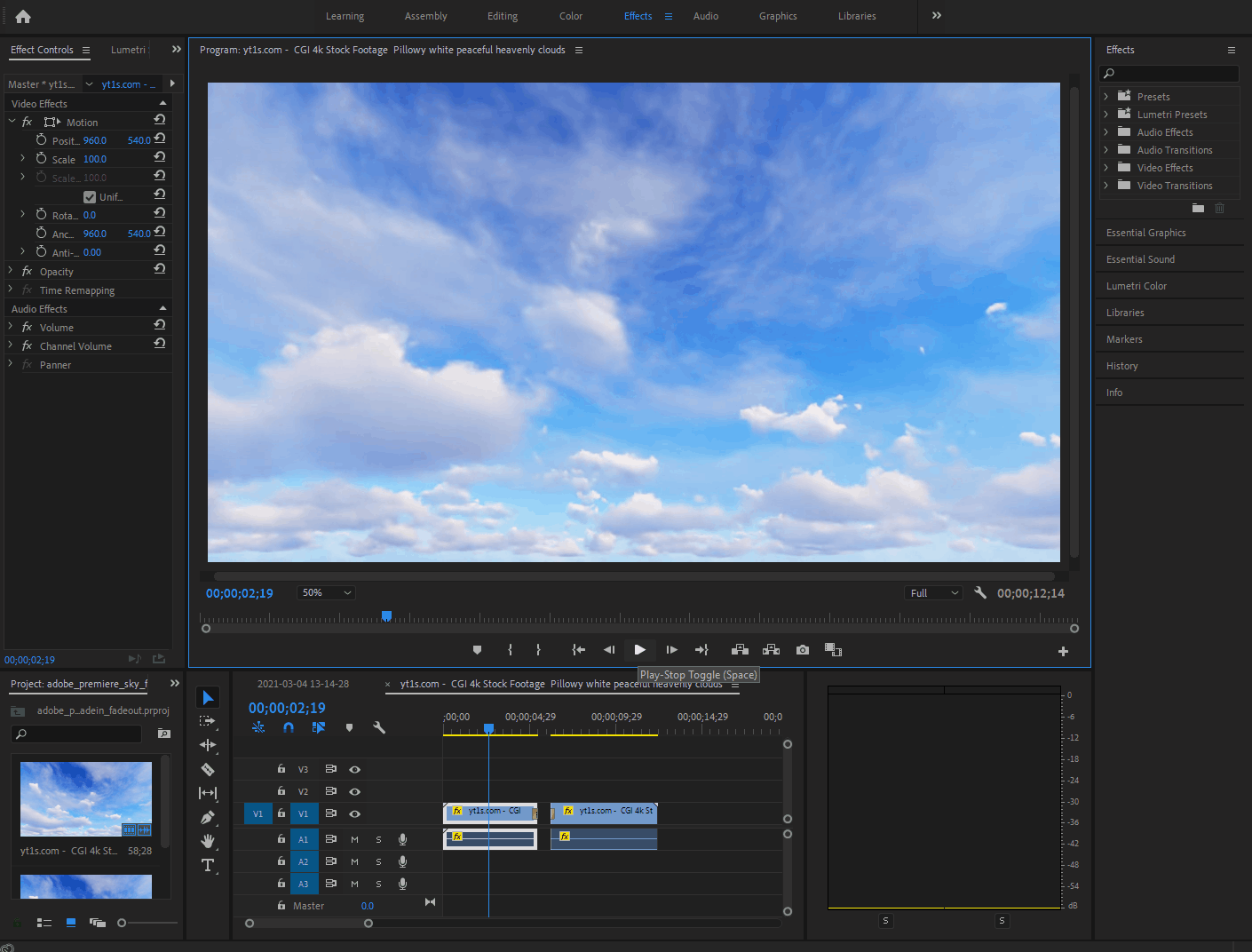Viewport: 1252px width, 952px height.
Task: Toggle visibility of track V2
Action: click(354, 791)
